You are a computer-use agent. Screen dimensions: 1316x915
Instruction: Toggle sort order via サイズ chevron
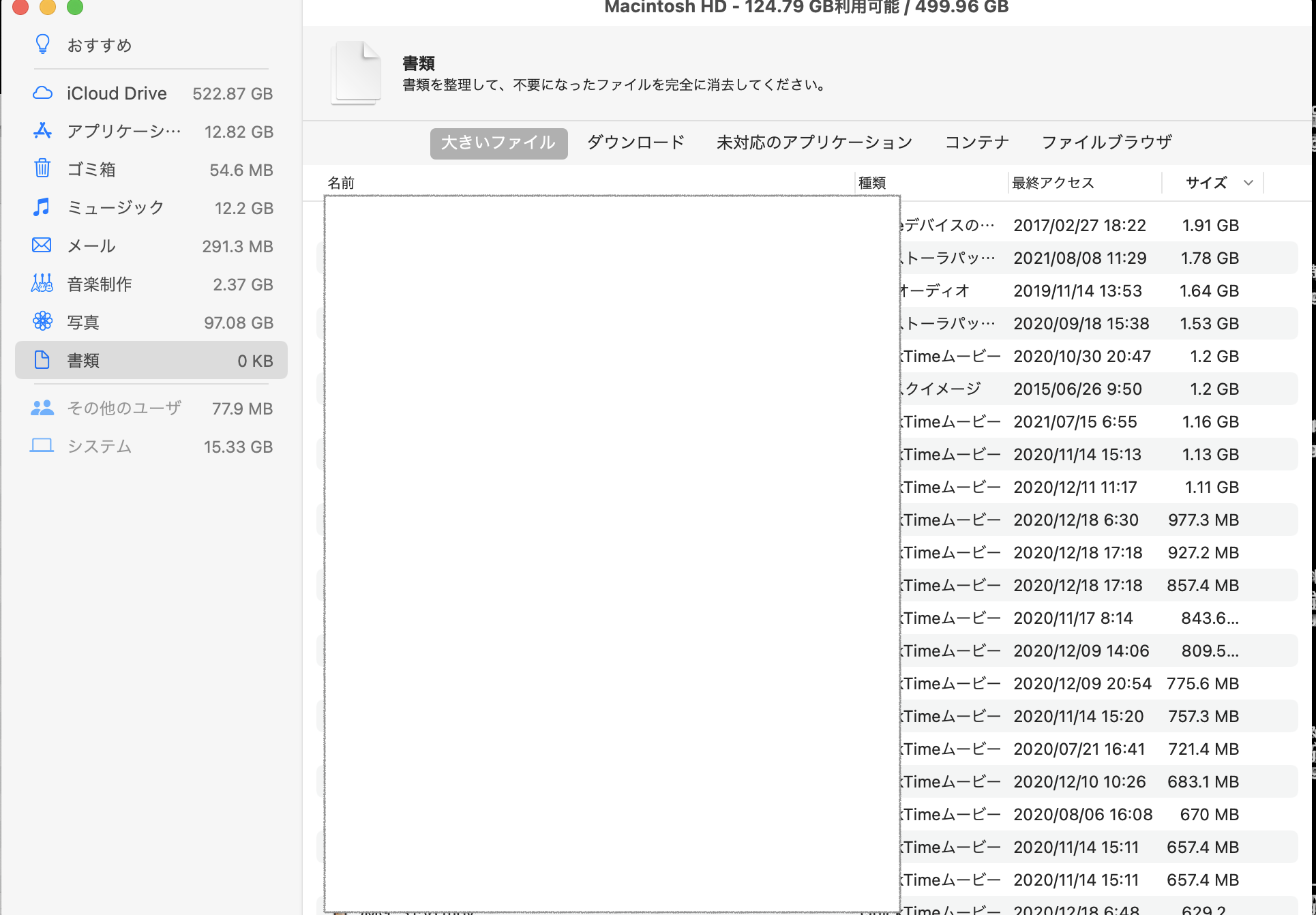tap(1248, 183)
